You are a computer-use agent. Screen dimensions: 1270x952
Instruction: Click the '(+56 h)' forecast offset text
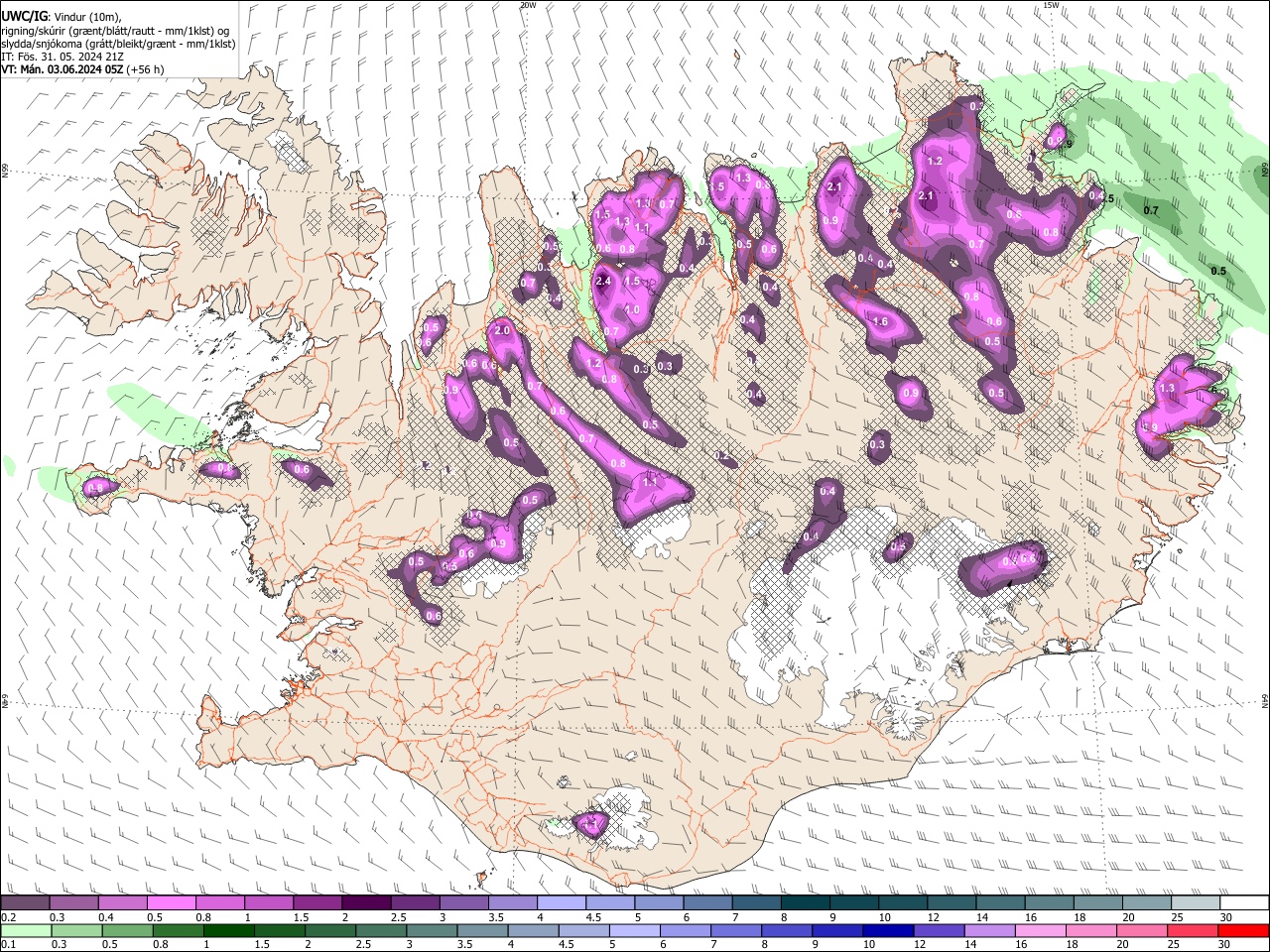tap(146, 69)
